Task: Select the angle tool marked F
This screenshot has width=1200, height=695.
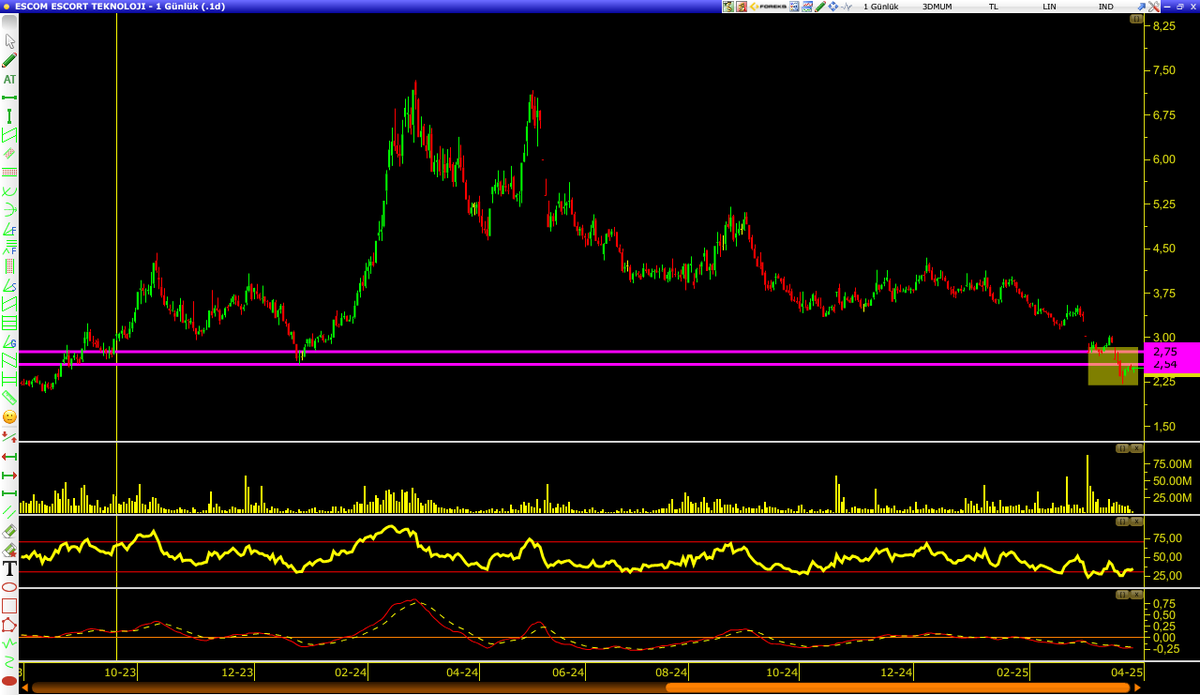Action: 10,230
